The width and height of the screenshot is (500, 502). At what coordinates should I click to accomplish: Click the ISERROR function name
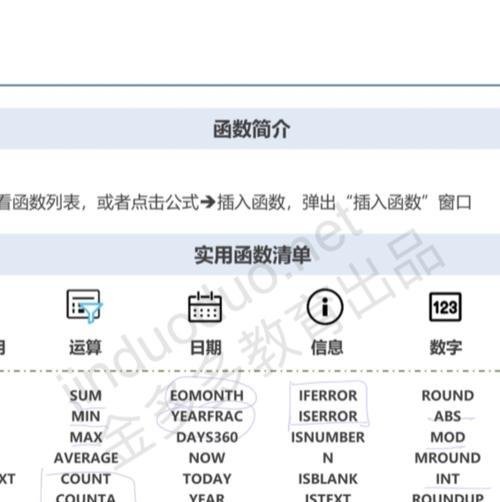coord(328,417)
